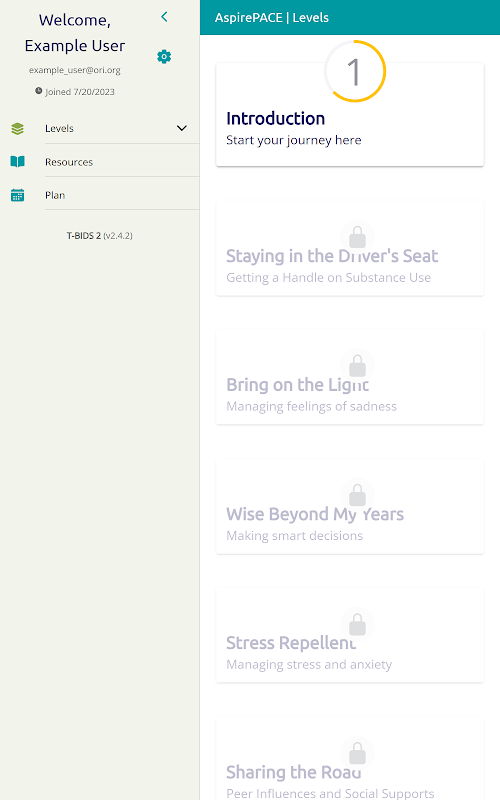Click the green Levels stack icon
The image size is (500, 800).
point(17,129)
